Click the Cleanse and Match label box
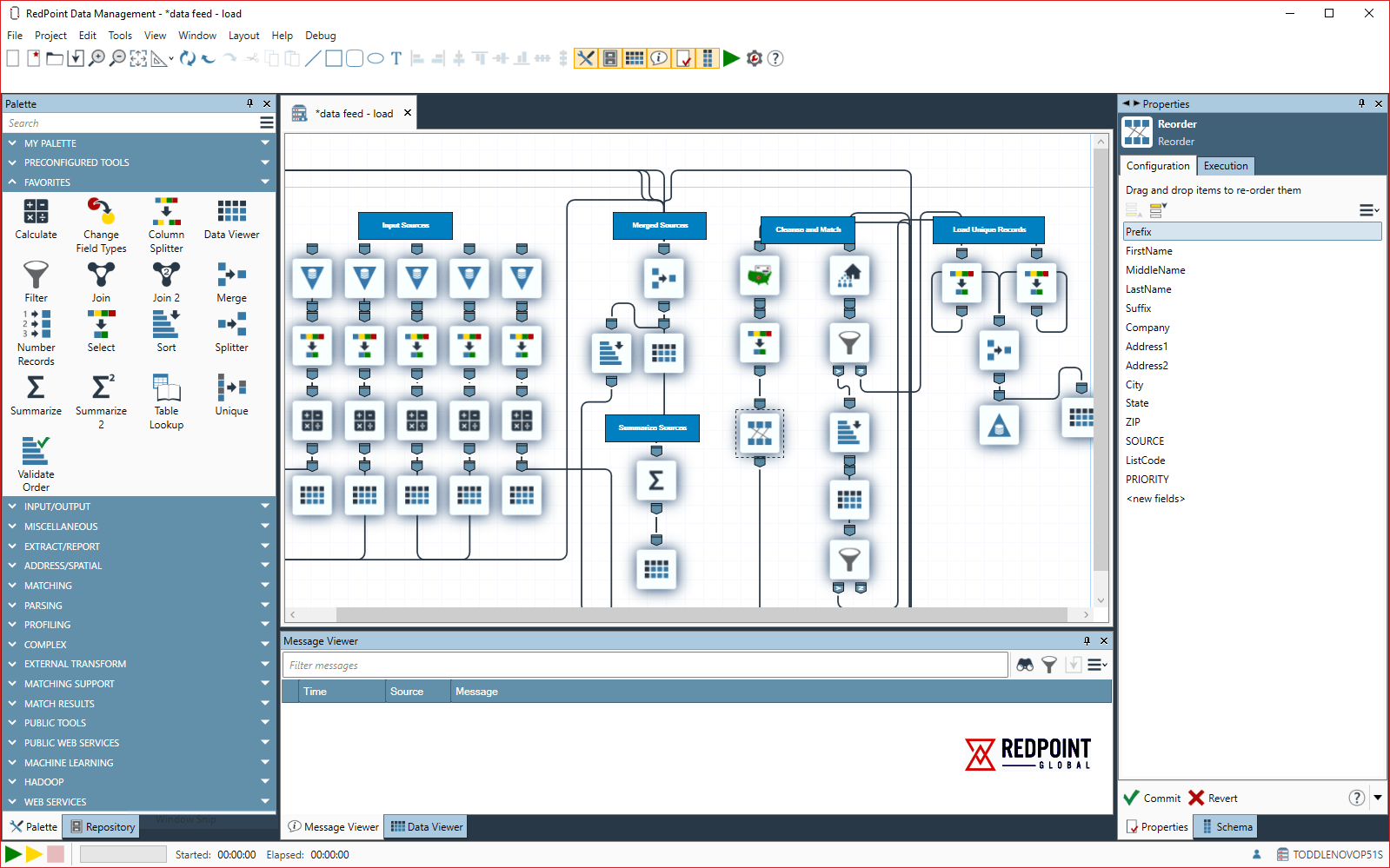Screen dimensions: 1390x868 coord(808,230)
